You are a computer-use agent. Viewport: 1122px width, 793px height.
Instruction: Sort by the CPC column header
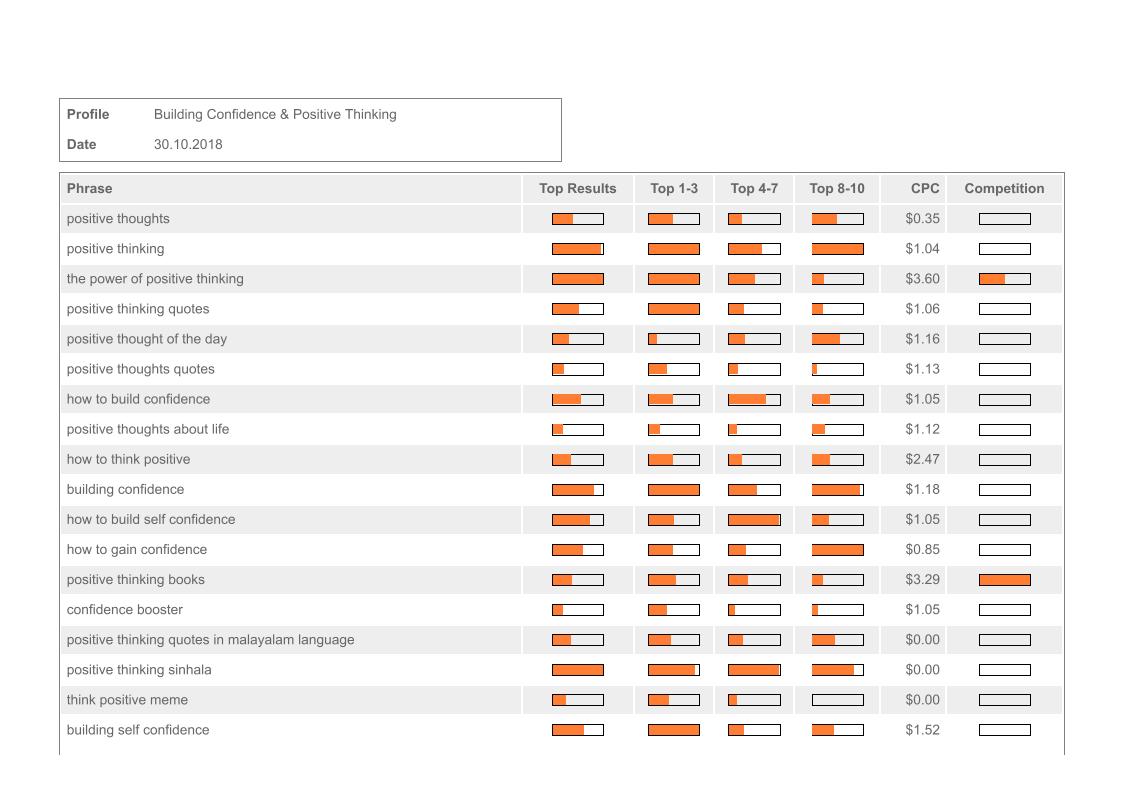pos(925,188)
